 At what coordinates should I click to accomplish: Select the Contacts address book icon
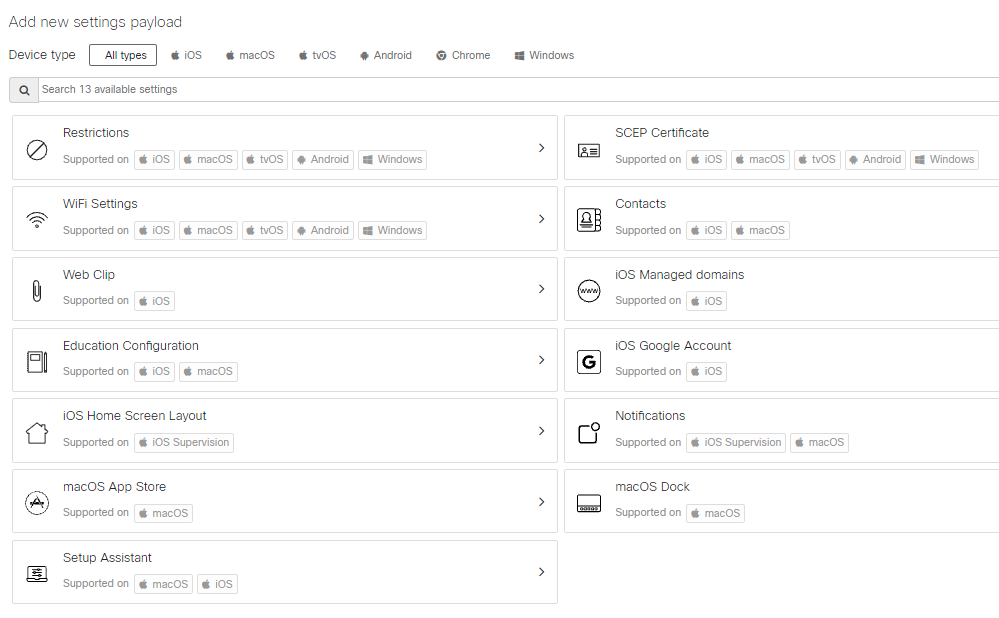(x=588, y=218)
